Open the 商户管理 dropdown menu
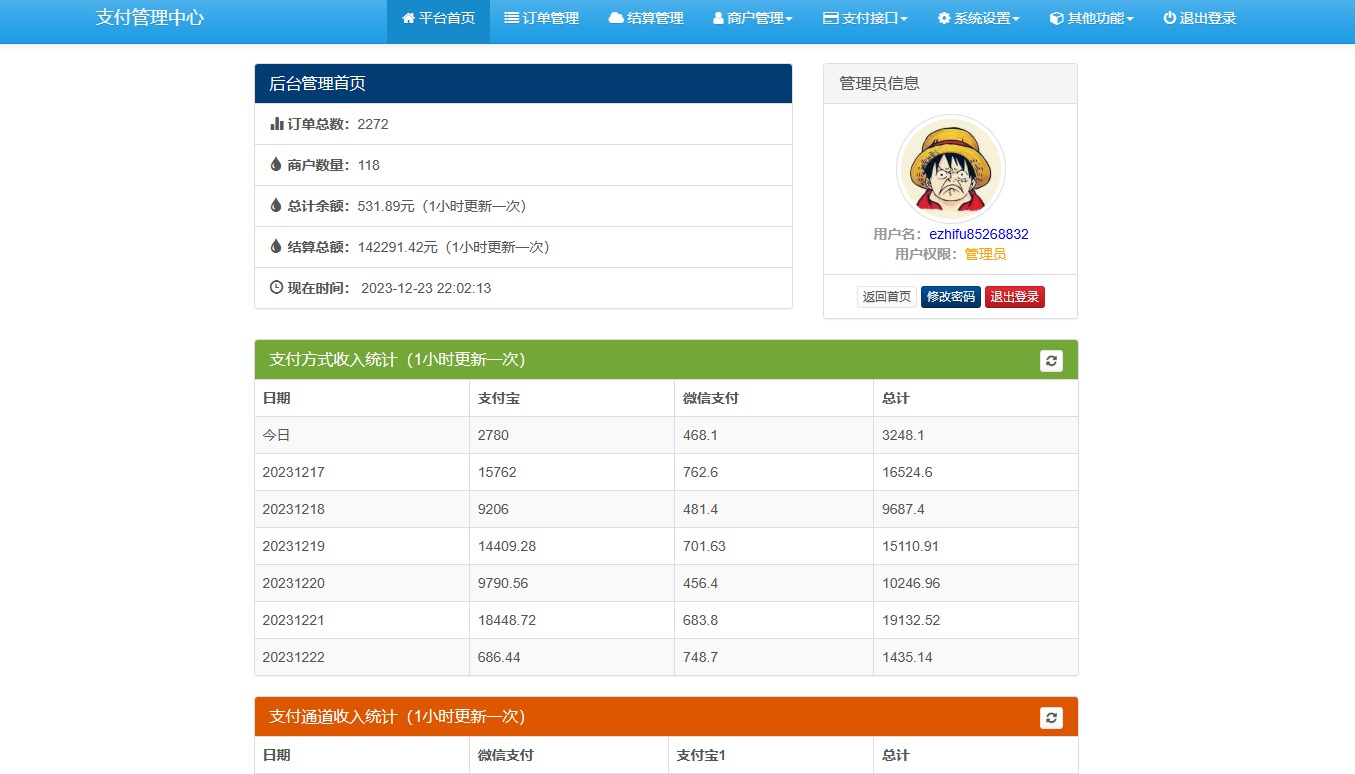Screen dimensions: 1355x774 click(x=752, y=17)
